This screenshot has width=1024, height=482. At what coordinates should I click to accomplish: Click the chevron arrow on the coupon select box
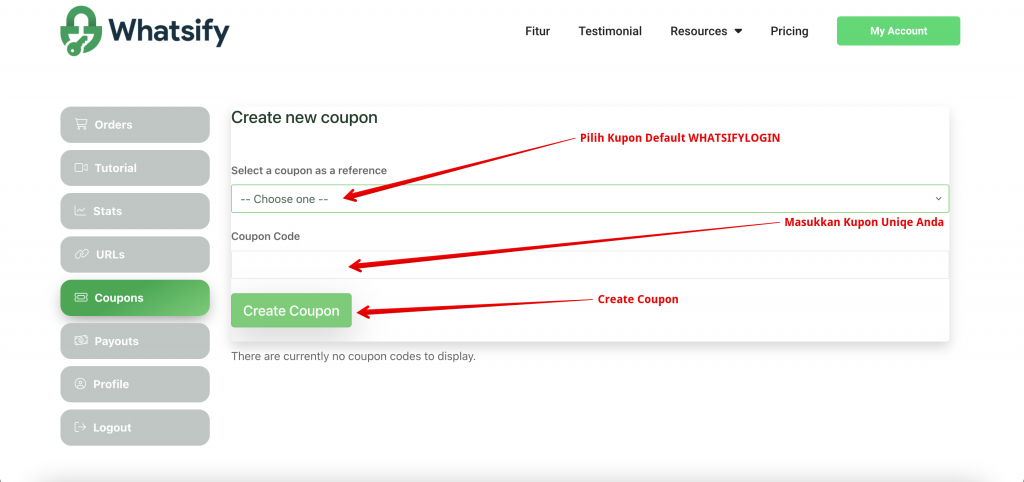(x=938, y=199)
